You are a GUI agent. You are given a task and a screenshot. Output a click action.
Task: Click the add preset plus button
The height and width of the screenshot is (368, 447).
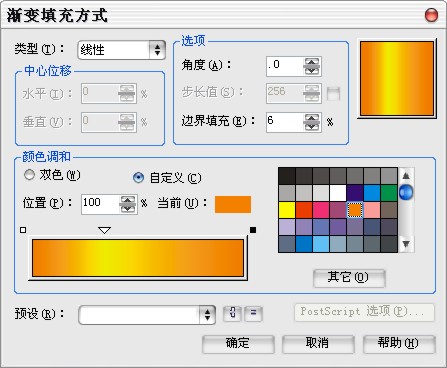[233, 313]
